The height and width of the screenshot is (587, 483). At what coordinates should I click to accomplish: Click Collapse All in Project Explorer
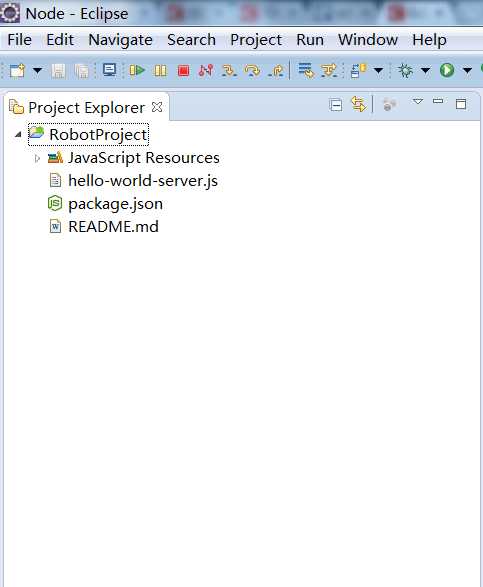(336, 105)
